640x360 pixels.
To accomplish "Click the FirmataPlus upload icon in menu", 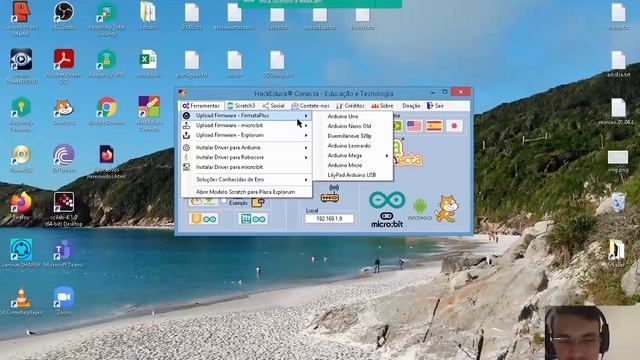I will (186, 116).
